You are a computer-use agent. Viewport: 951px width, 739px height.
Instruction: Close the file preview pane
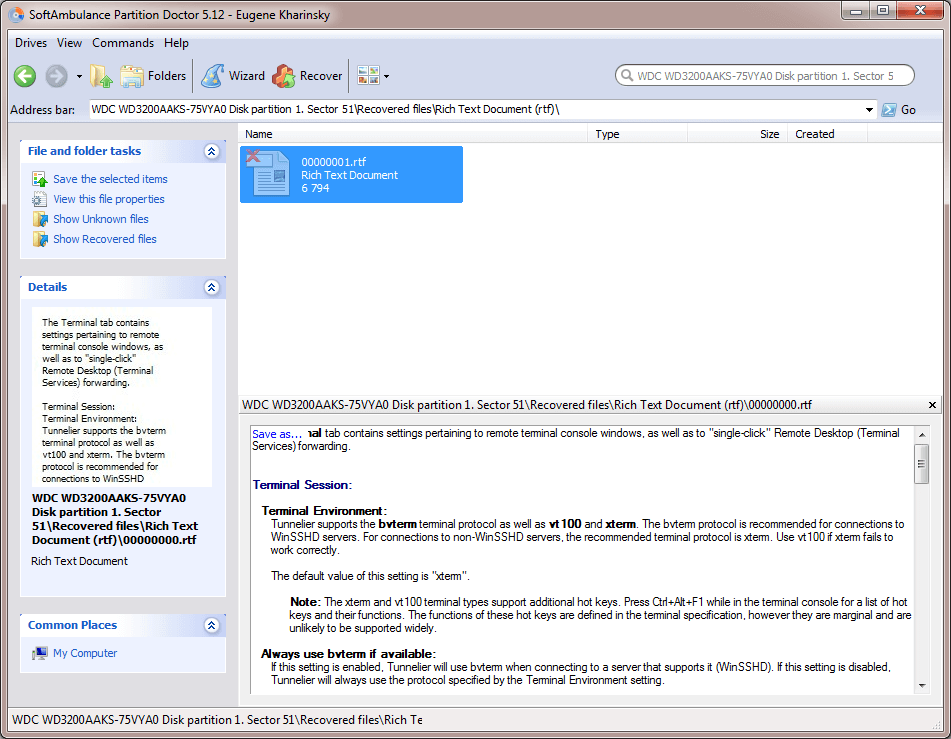pyautogui.click(x=932, y=405)
